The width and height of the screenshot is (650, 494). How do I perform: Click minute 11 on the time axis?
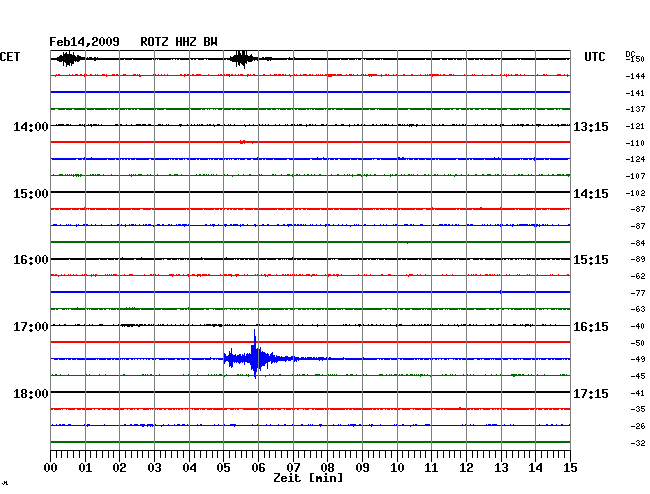click(x=431, y=467)
